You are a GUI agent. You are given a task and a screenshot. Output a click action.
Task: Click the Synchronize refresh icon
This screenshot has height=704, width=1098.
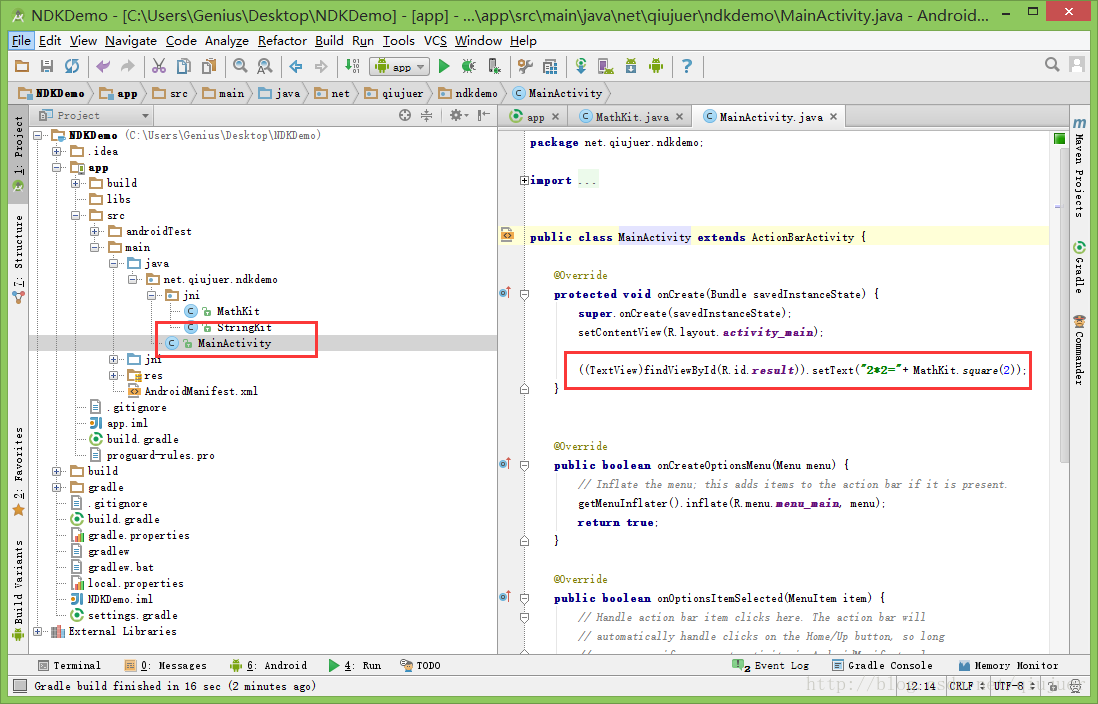(x=71, y=67)
